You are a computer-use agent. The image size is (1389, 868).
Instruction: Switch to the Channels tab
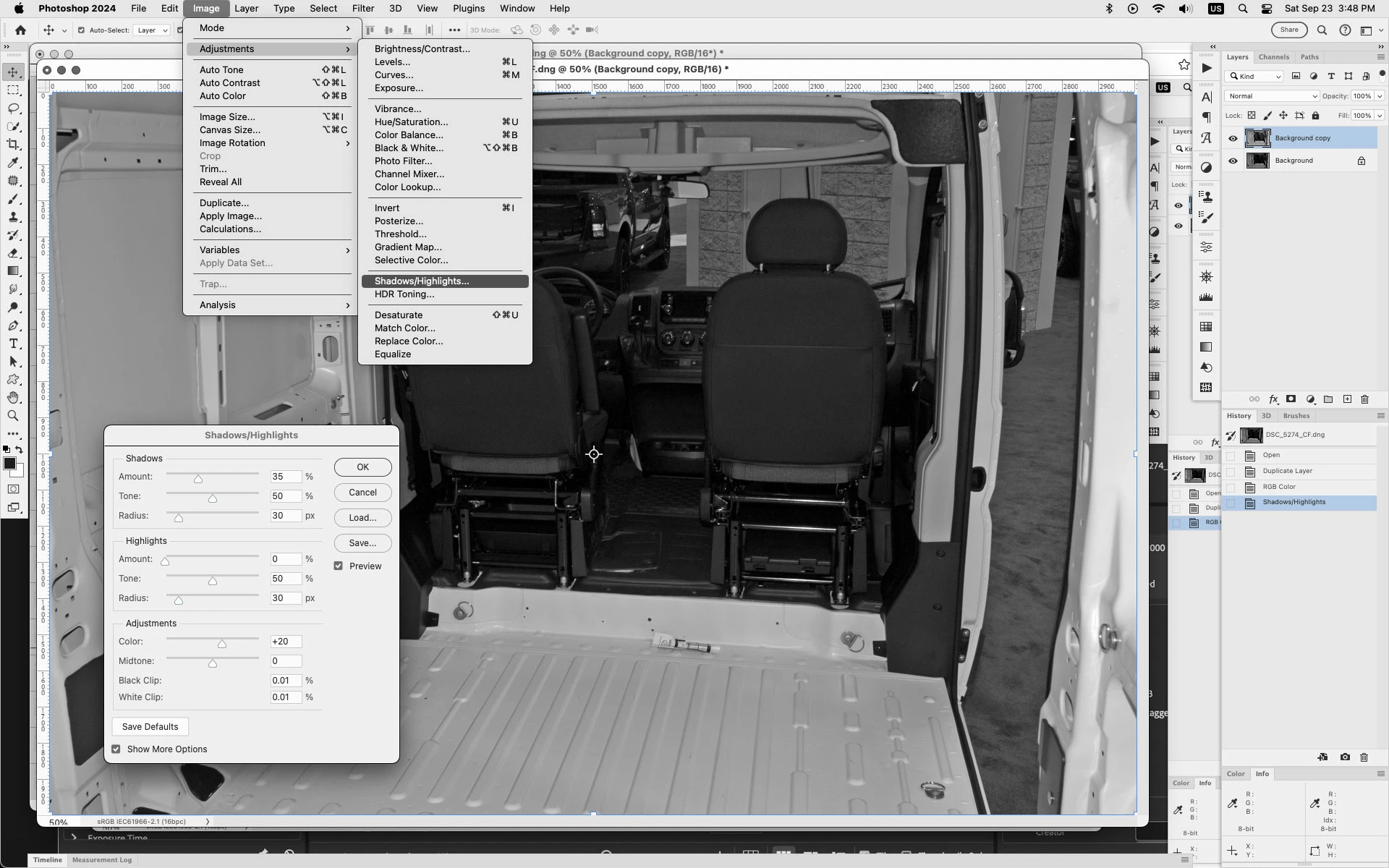coord(1273,57)
